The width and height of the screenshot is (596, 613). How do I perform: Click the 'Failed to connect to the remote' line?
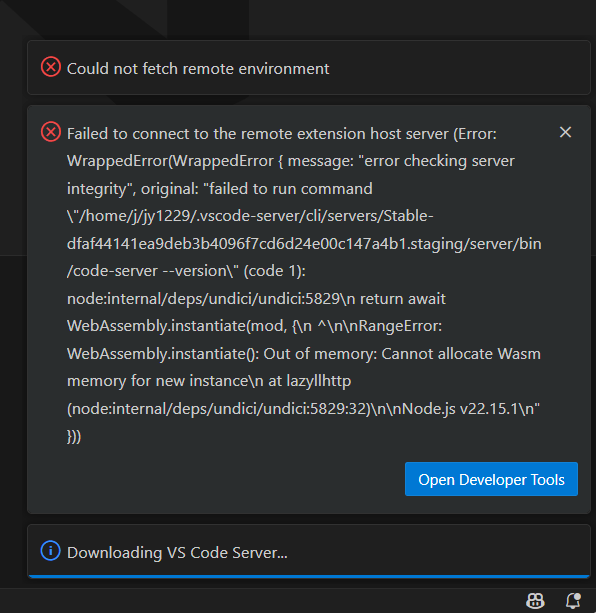(x=282, y=134)
